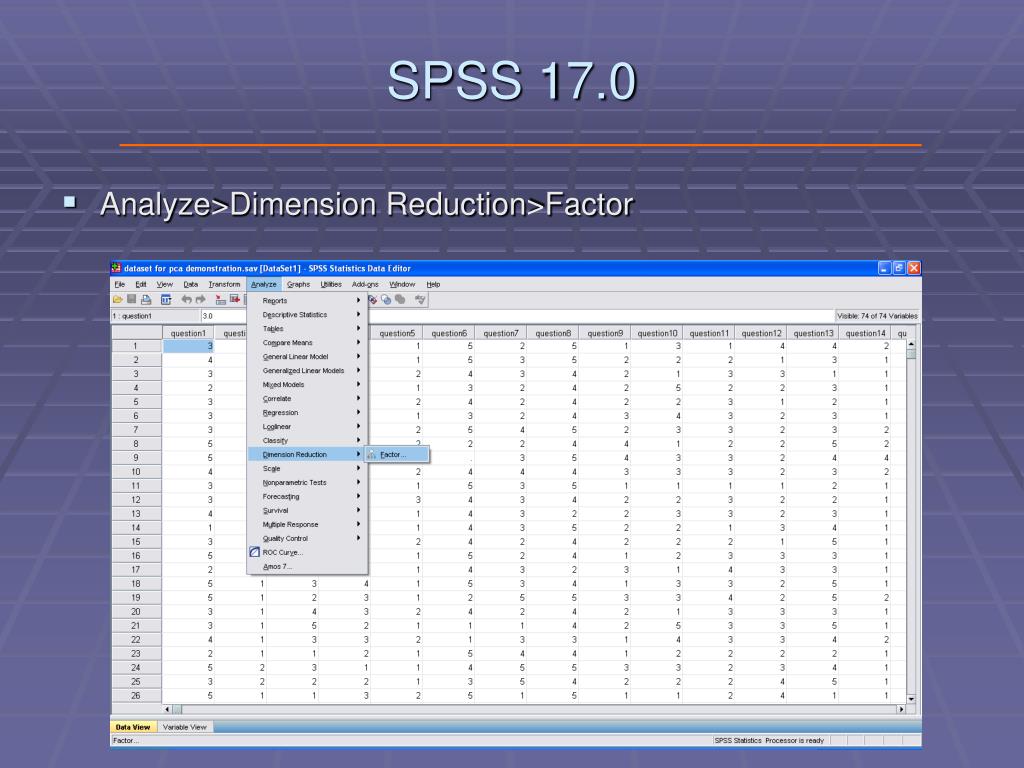This screenshot has width=1024, height=768.
Task: Switch to the Variable View tab
Action: click(184, 727)
